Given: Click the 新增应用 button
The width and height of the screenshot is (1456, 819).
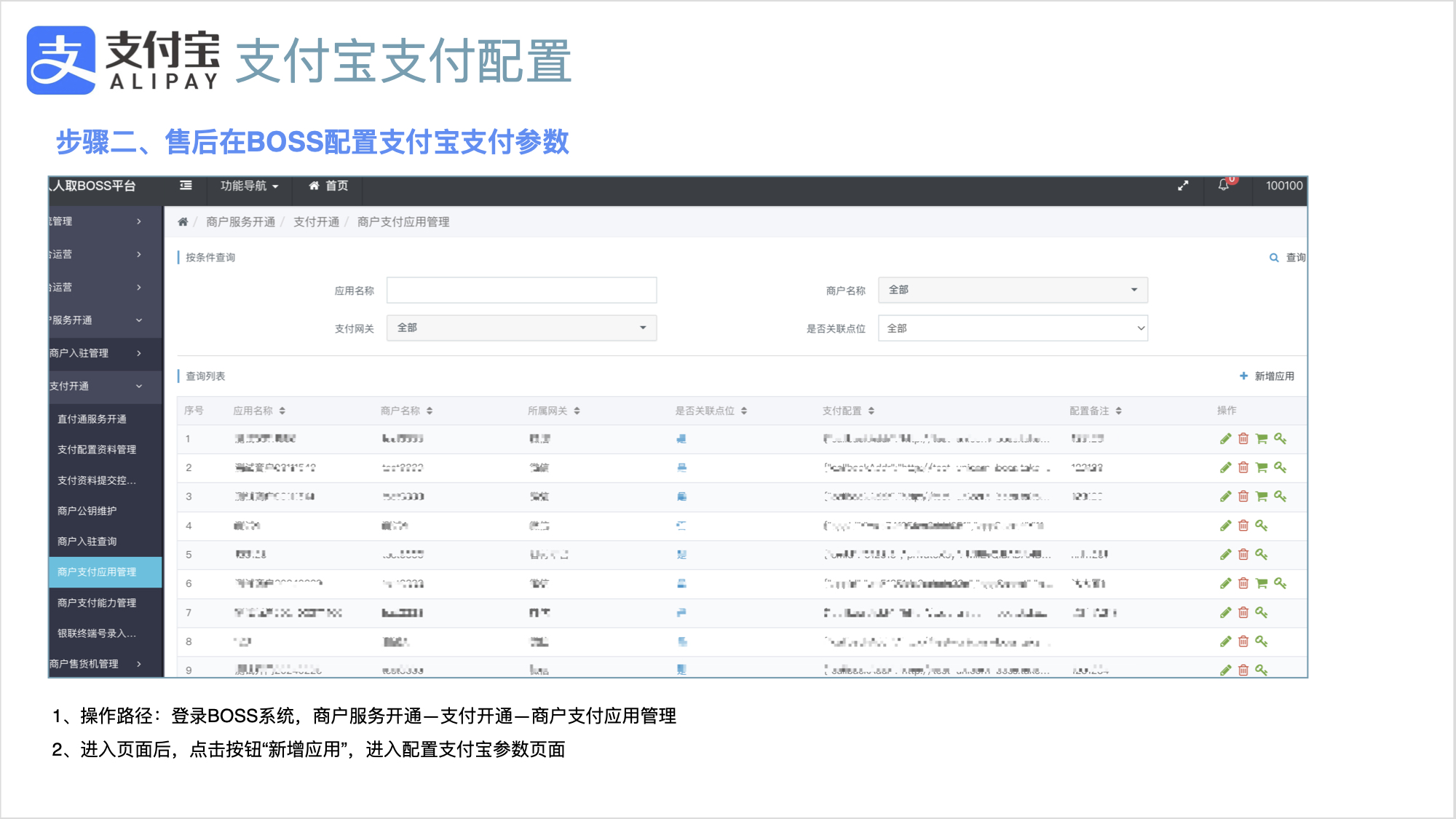Looking at the screenshot, I should pos(1267,376).
